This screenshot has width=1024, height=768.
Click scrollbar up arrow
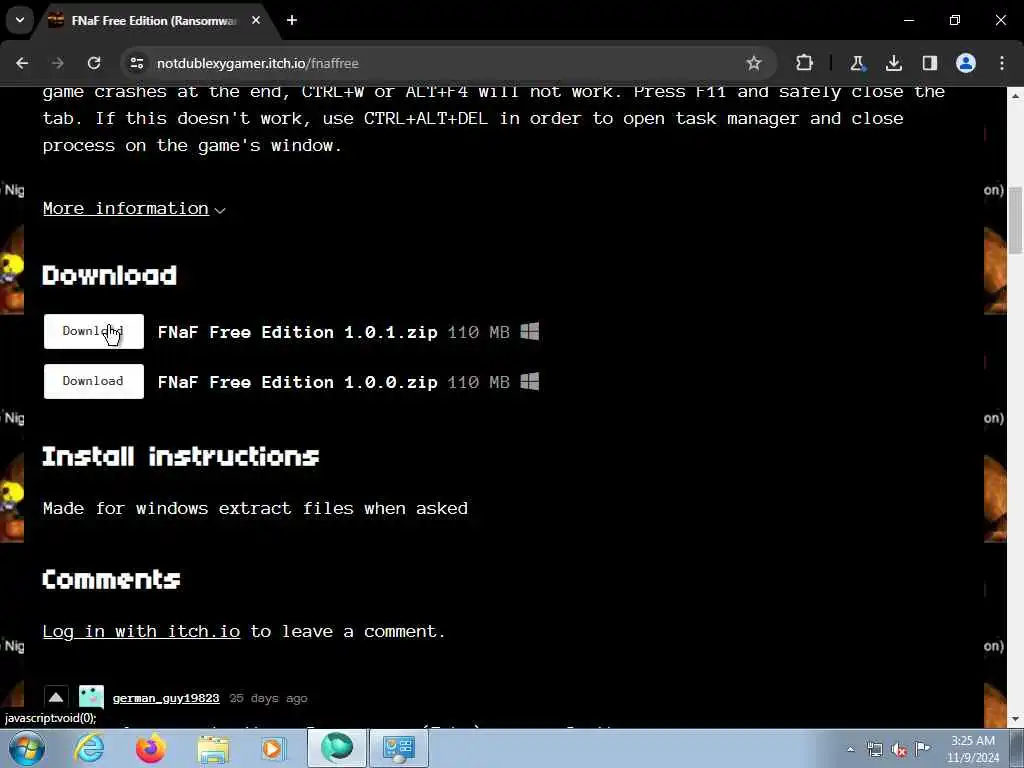[1016, 95]
